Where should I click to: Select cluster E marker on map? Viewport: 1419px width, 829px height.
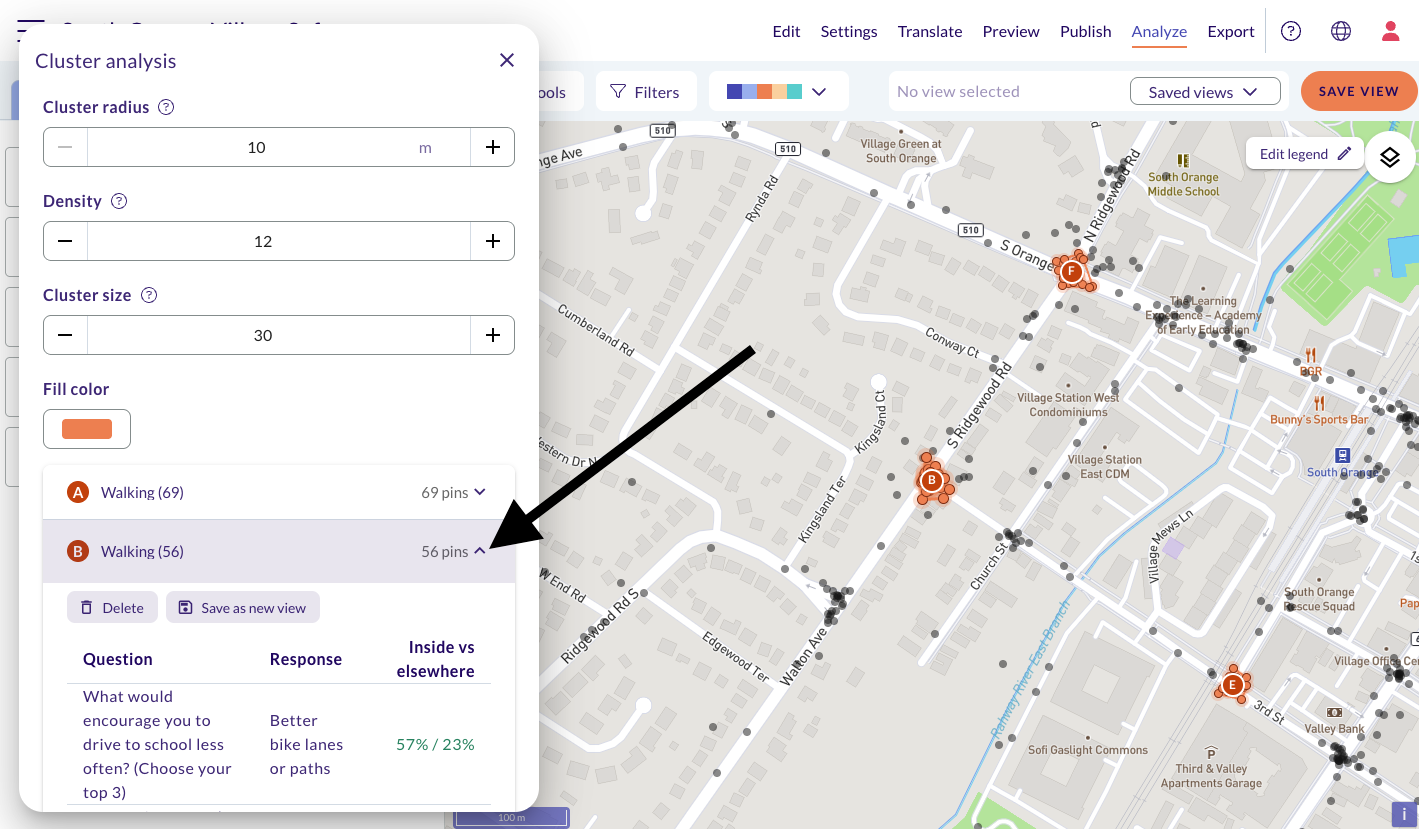click(x=1232, y=685)
